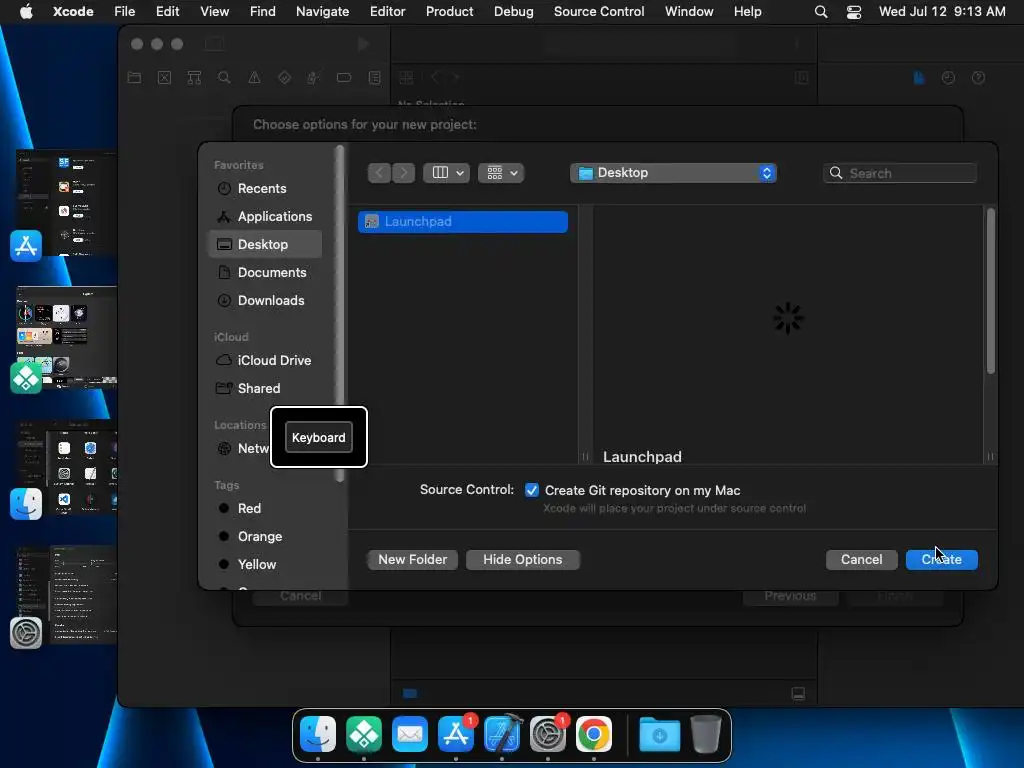This screenshot has height=768, width=1024.
Task: Select the Launchpad item in file list
Action: [463, 221]
